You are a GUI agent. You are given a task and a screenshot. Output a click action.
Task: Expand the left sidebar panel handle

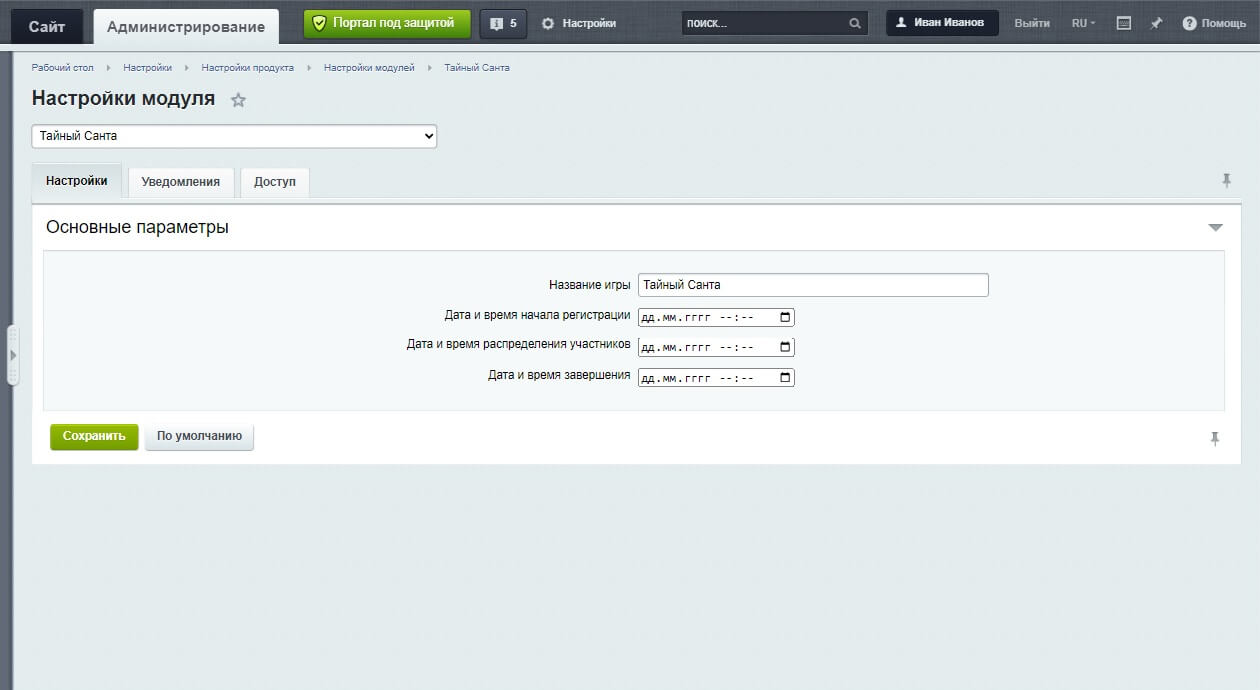click(x=13, y=355)
